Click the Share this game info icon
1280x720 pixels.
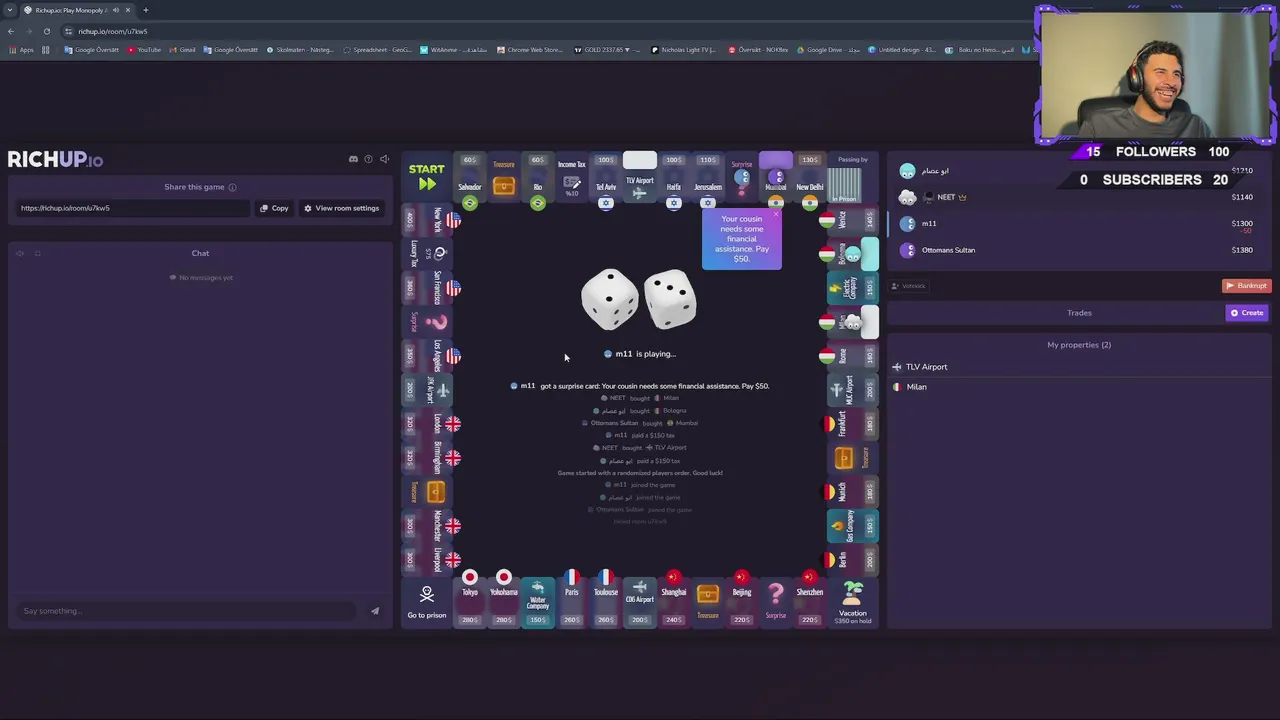pos(232,187)
